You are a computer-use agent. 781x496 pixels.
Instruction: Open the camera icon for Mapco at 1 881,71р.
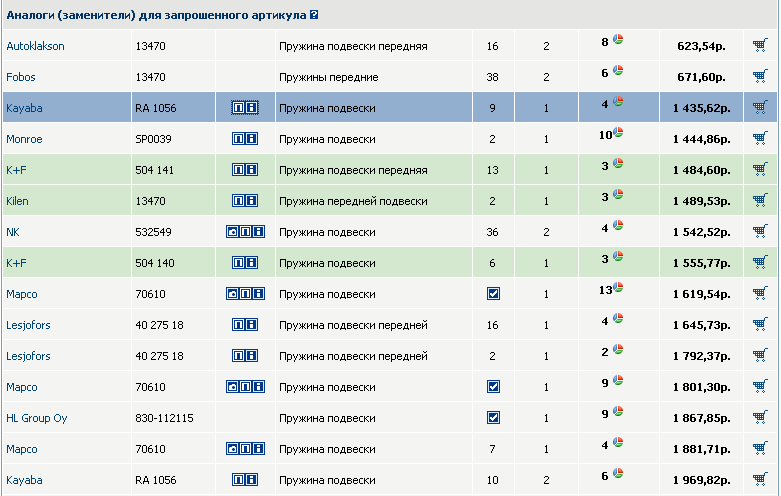coord(232,449)
